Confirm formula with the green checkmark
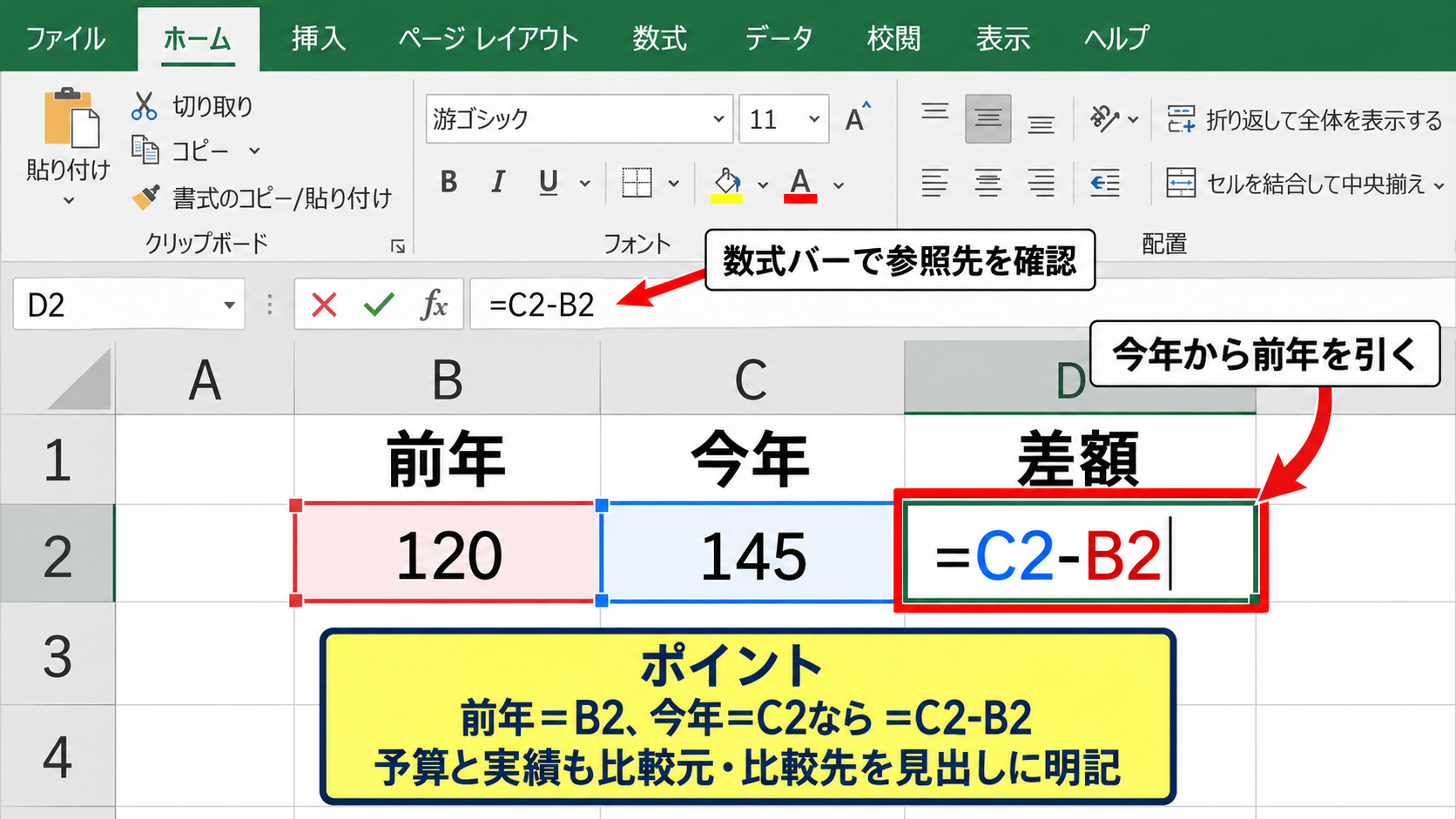 click(379, 304)
